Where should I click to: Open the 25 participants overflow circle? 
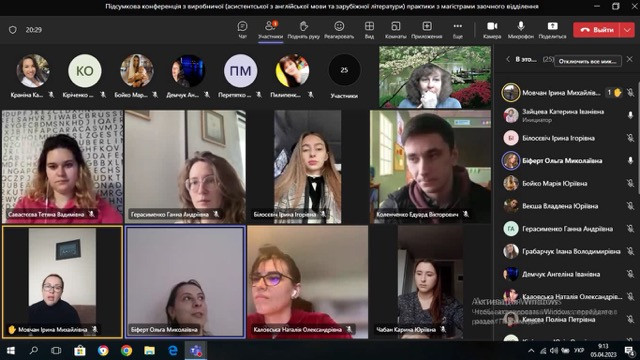click(344, 70)
